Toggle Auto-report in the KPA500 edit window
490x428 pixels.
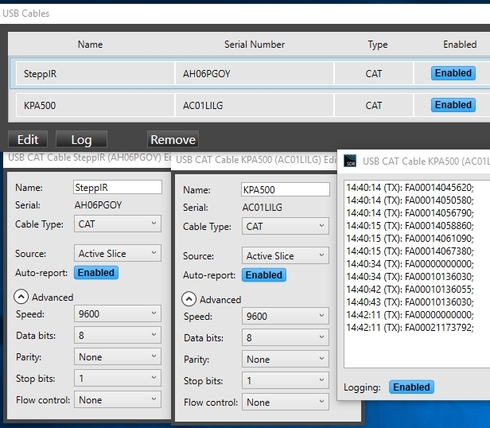[x=264, y=275]
